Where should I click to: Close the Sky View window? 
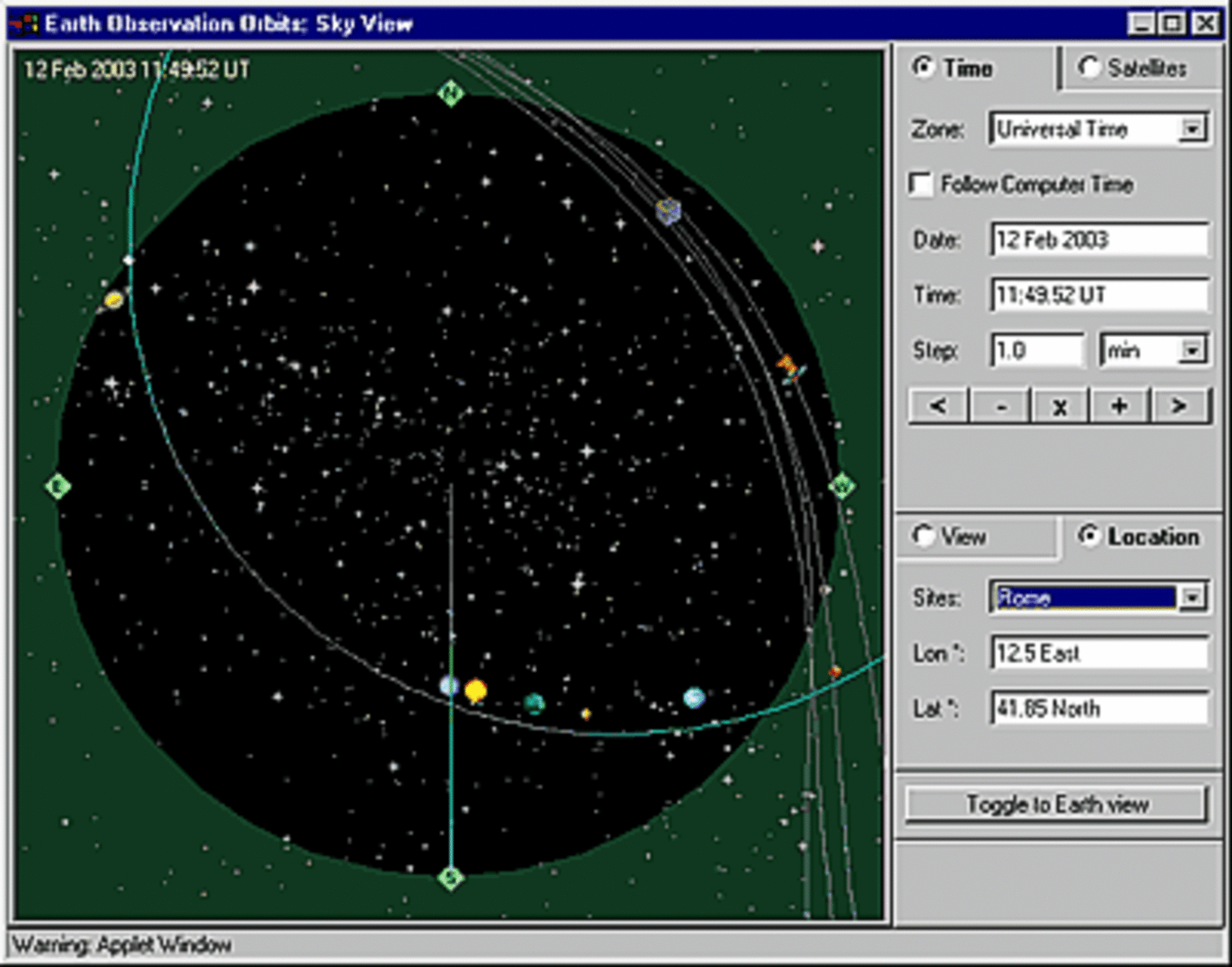tap(1206, 24)
